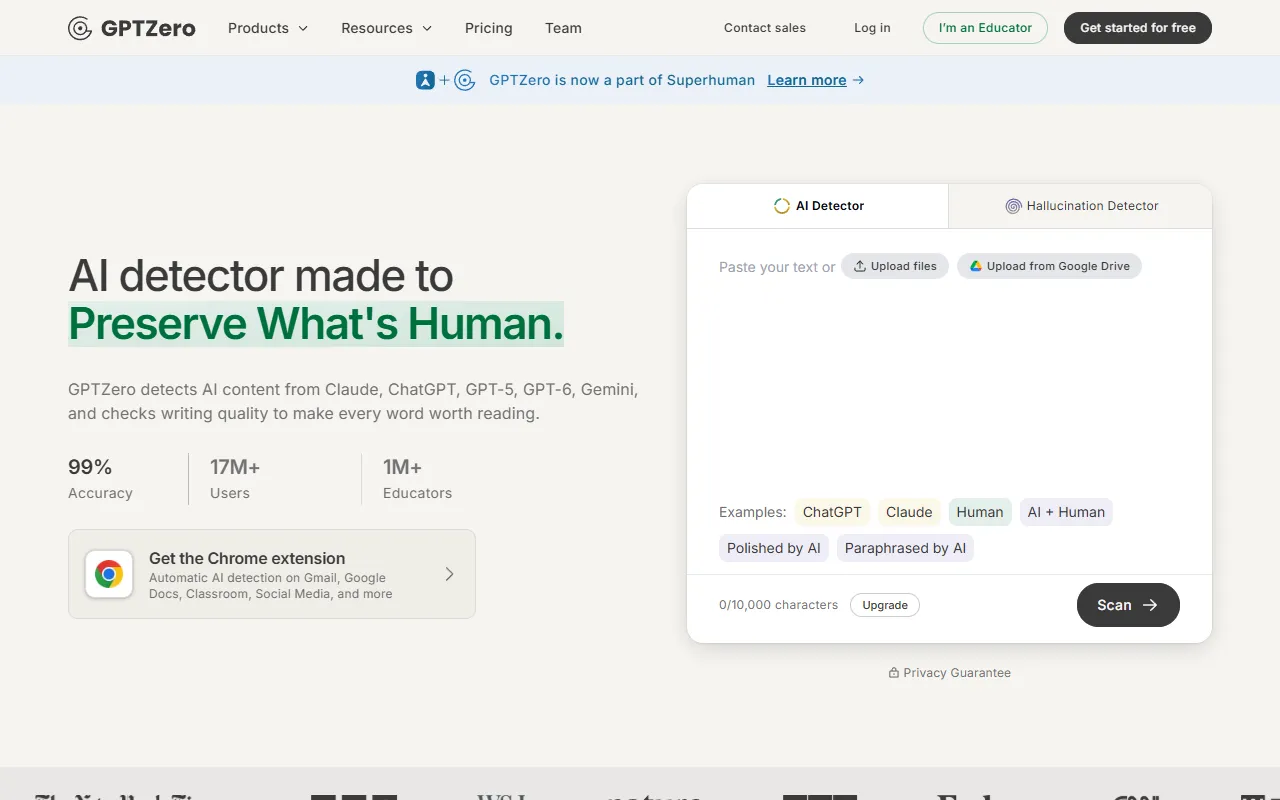Click the GPTZero logo icon
The width and height of the screenshot is (1280, 800).
[80, 28]
